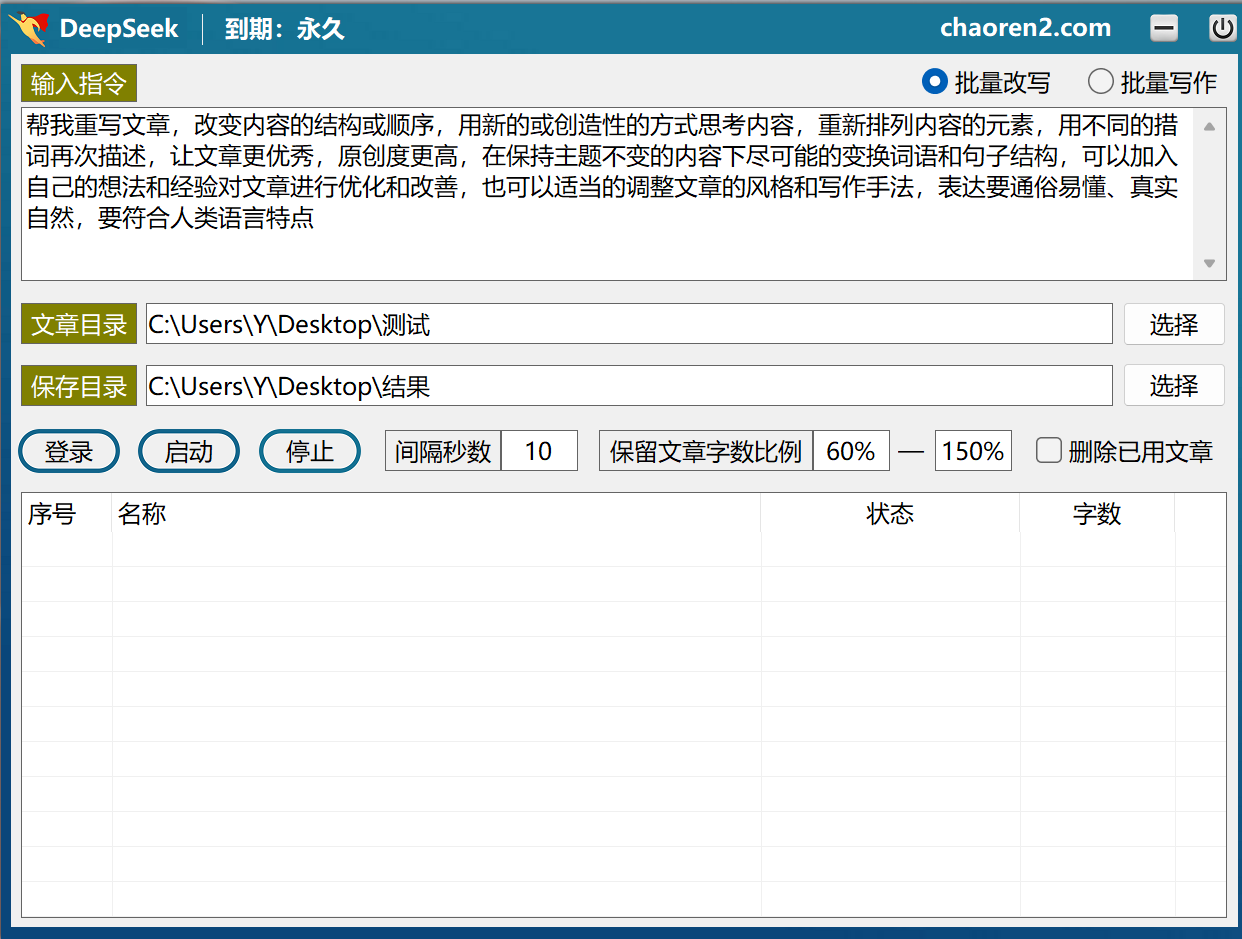The height and width of the screenshot is (939, 1242).
Task: Click 选择 button for 文章目录
Action: click(1174, 324)
